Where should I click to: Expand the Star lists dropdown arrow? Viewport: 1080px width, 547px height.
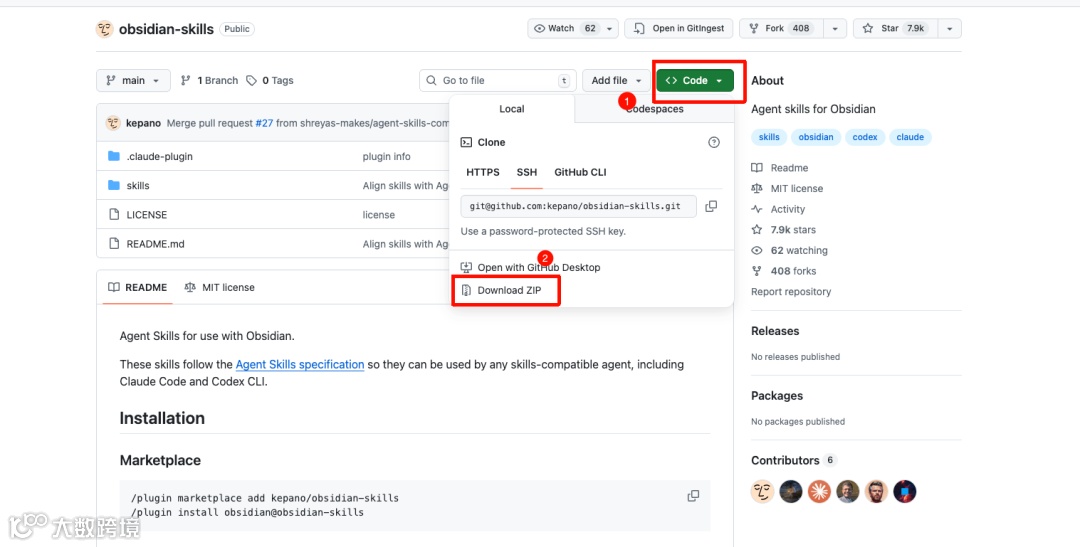pos(950,28)
